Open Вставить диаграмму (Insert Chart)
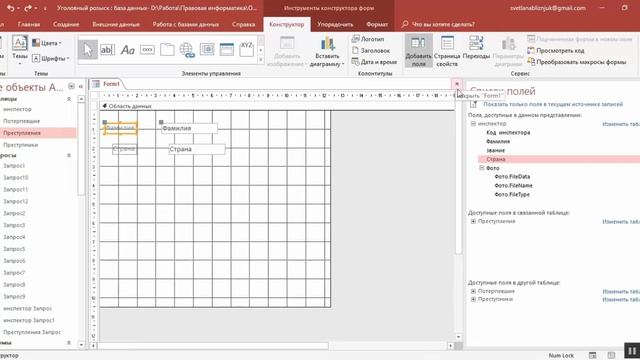Screen dimensions: 640x360 click(327, 51)
